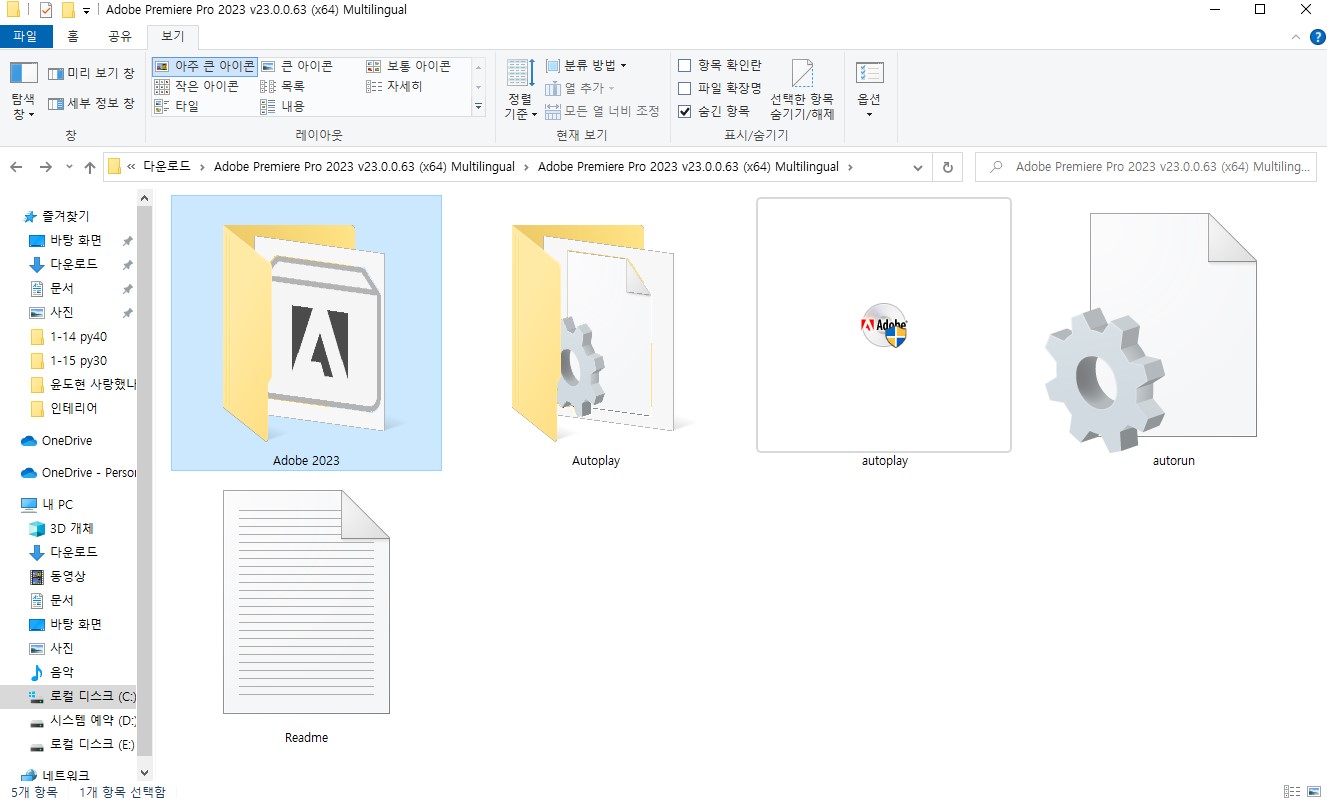Select the autoplay Adobe installer thumbnail
1327x802 pixels.
(x=884, y=325)
